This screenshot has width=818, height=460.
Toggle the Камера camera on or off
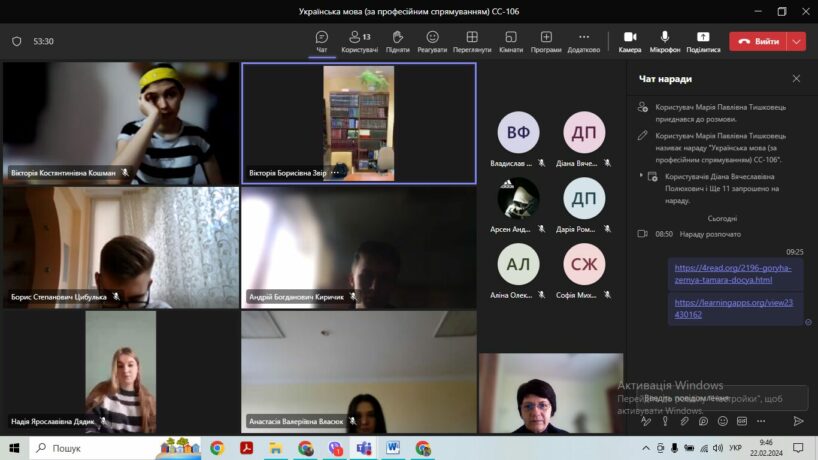point(630,41)
